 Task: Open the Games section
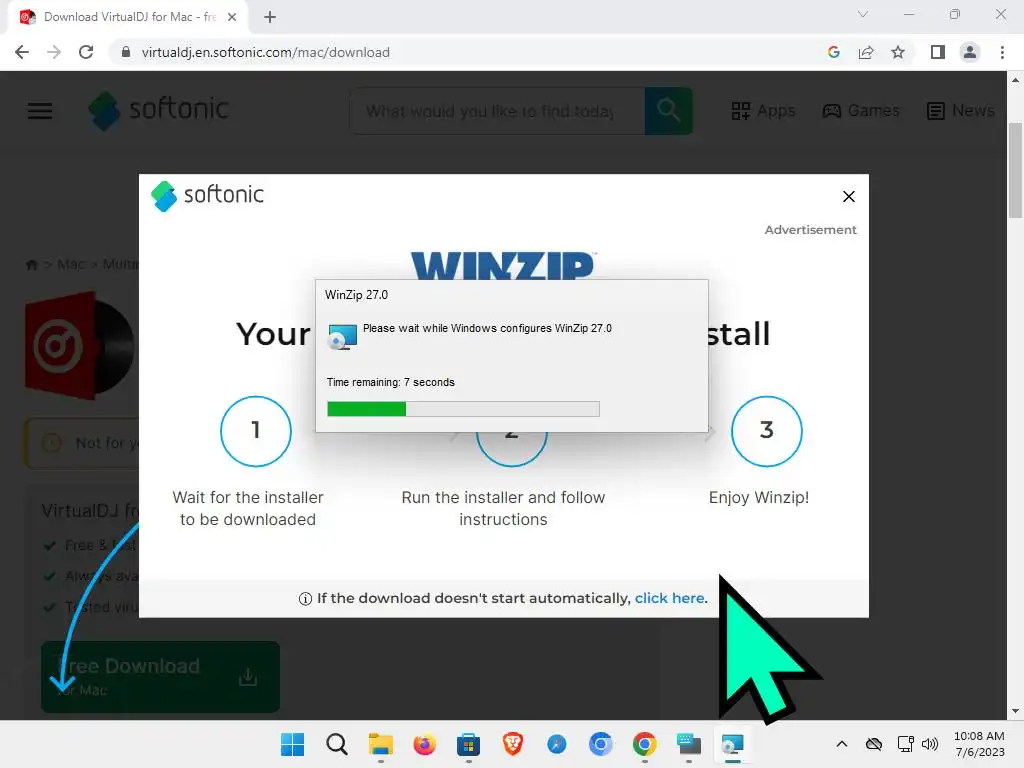[x=861, y=110]
